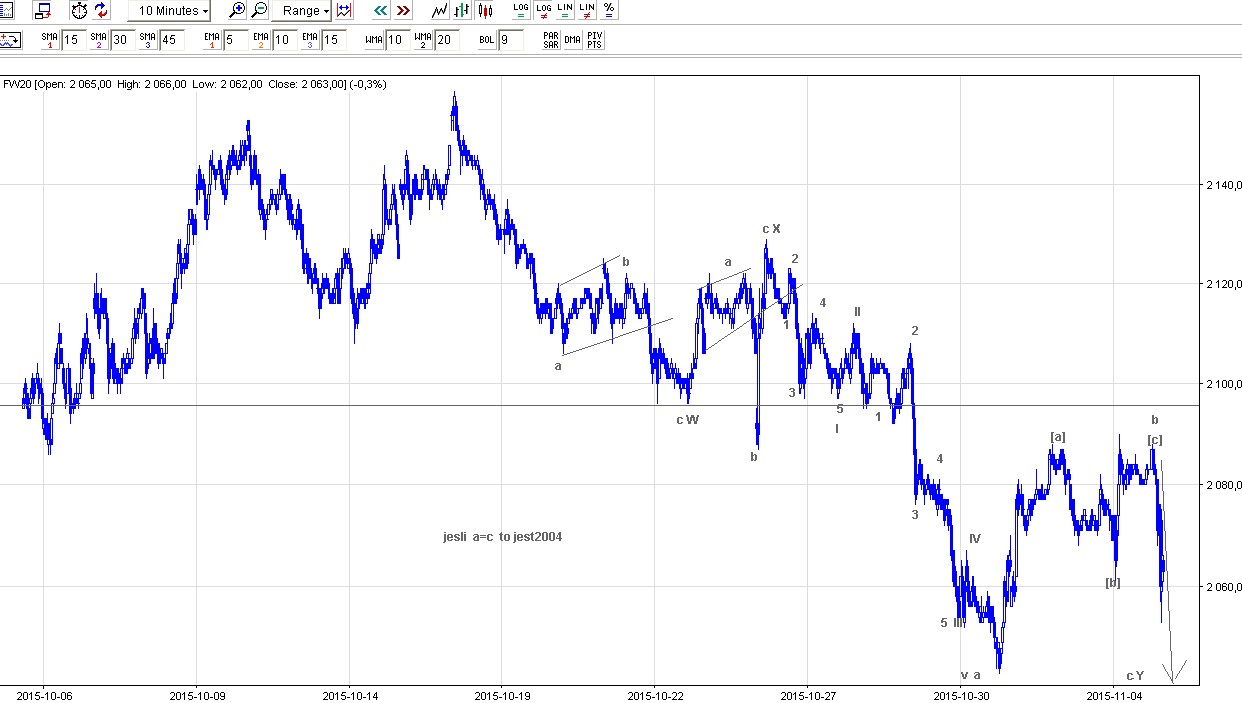This screenshot has height=703, width=1242.
Task: Toggle PAR SAR indicator
Action: (551, 40)
